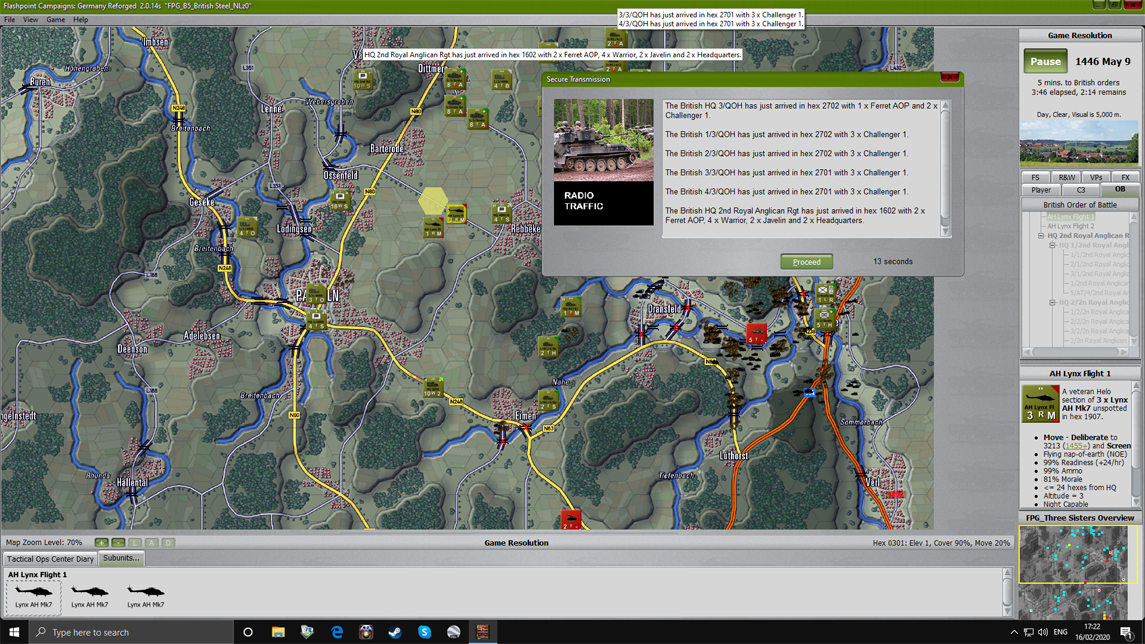Select AH Lynx Flight 2 in tree
This screenshot has height=644, width=1145.
1071,226
